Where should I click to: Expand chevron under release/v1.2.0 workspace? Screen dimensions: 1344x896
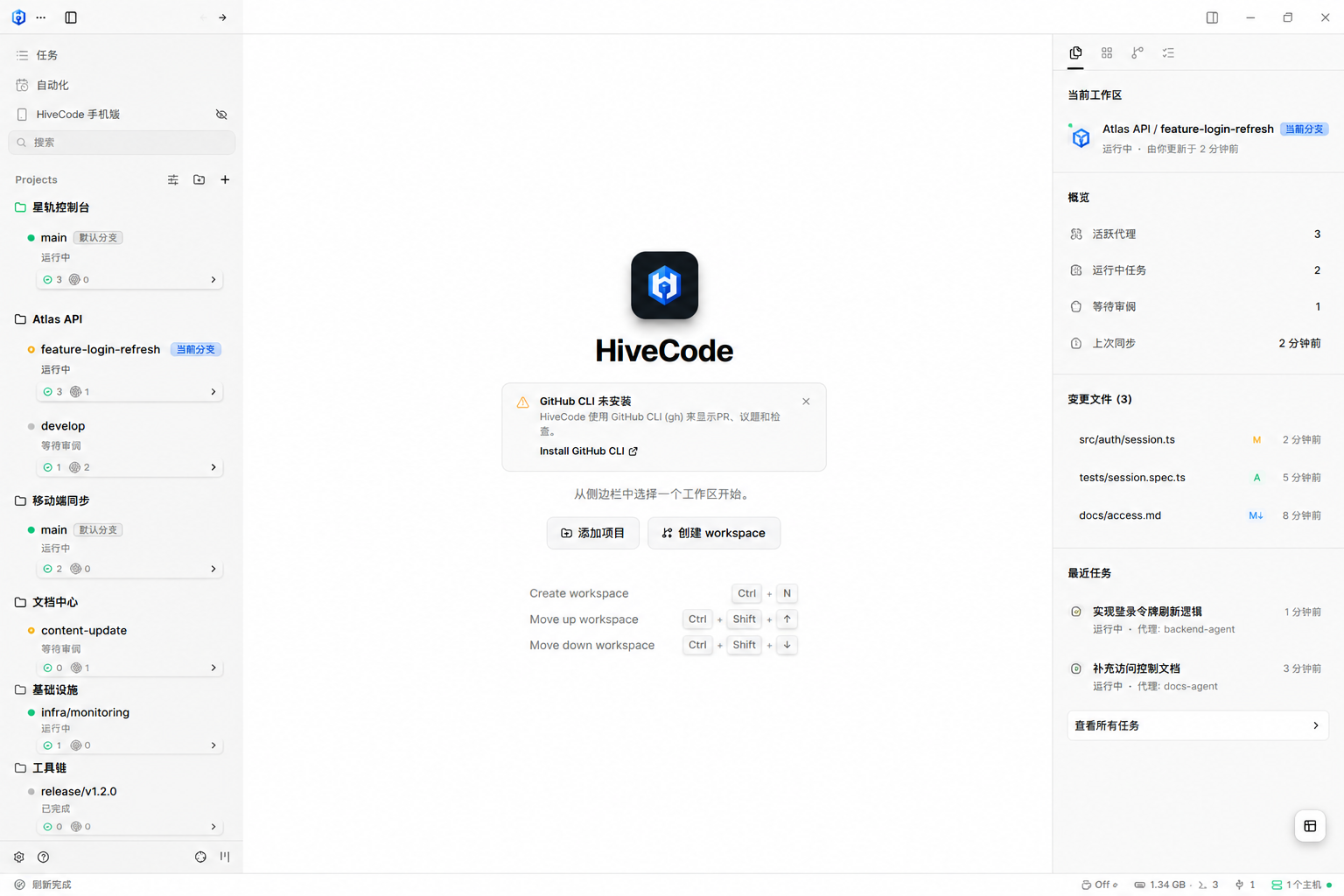click(213, 827)
